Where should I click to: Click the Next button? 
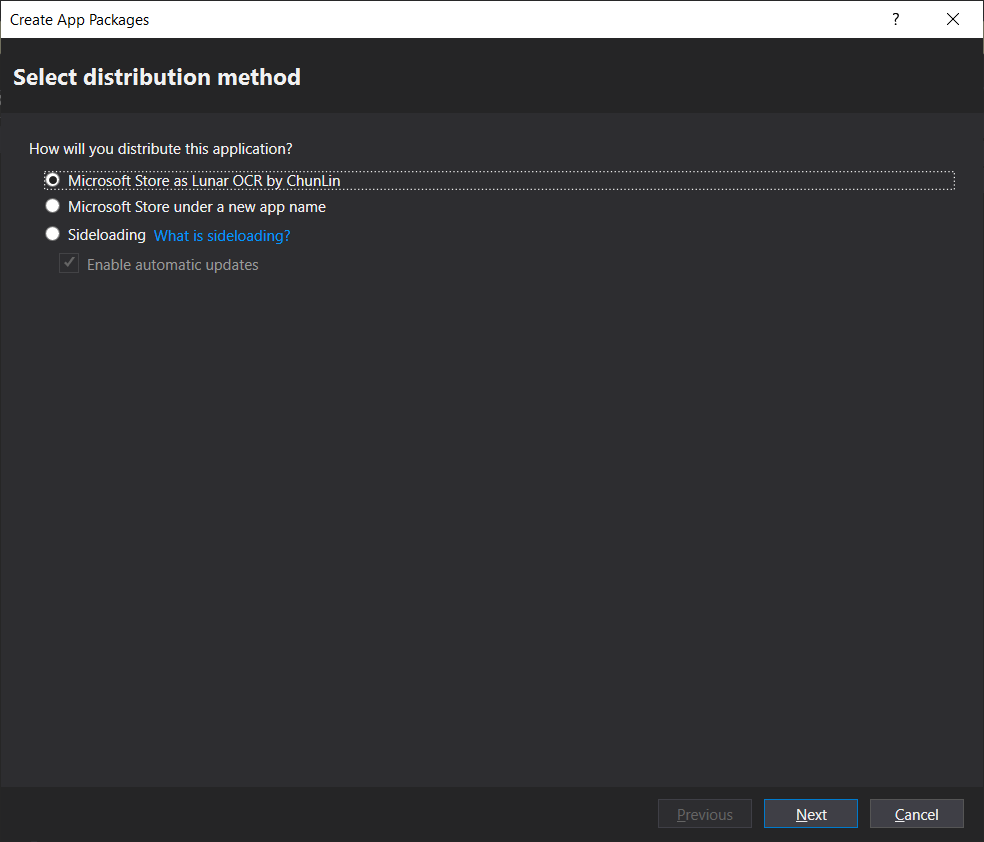(x=810, y=814)
